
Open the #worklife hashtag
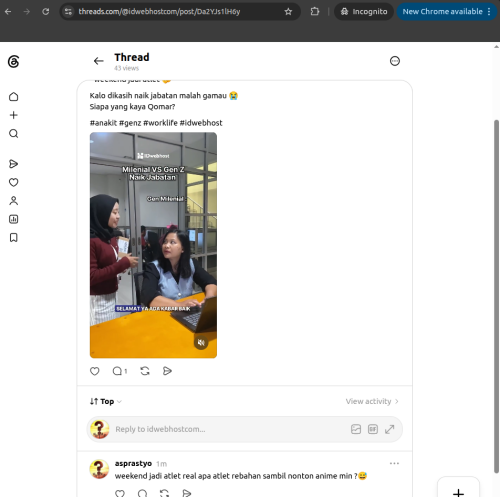point(160,123)
